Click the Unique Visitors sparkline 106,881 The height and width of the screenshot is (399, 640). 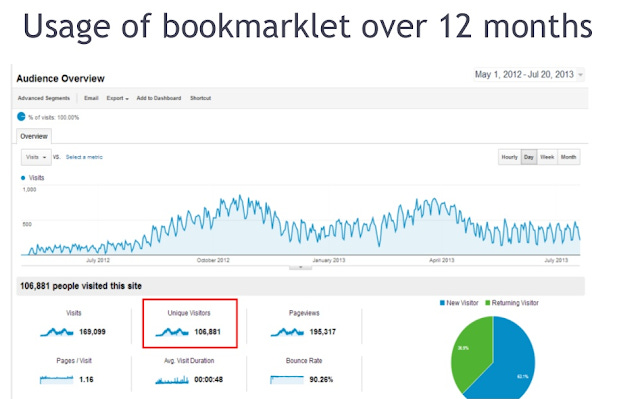[172, 332]
